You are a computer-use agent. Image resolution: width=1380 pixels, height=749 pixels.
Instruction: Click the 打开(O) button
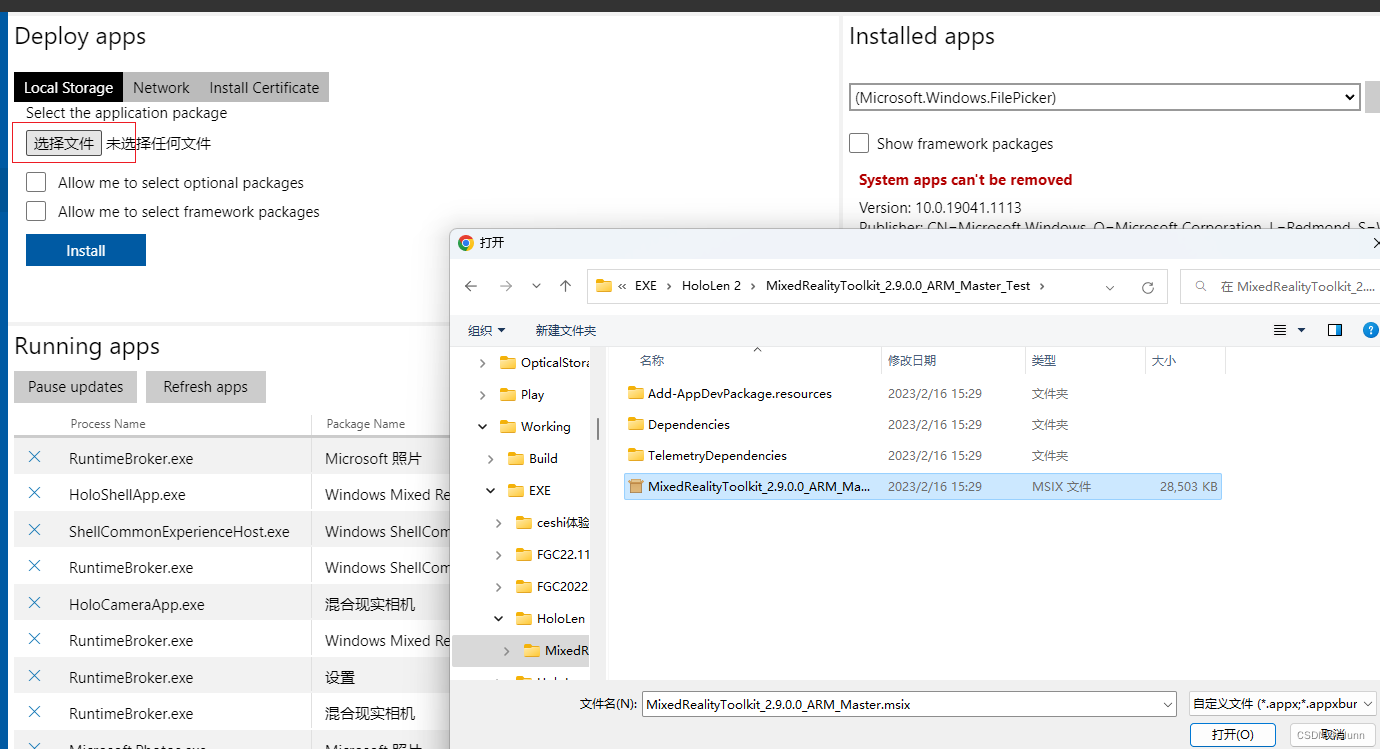tap(1233, 734)
